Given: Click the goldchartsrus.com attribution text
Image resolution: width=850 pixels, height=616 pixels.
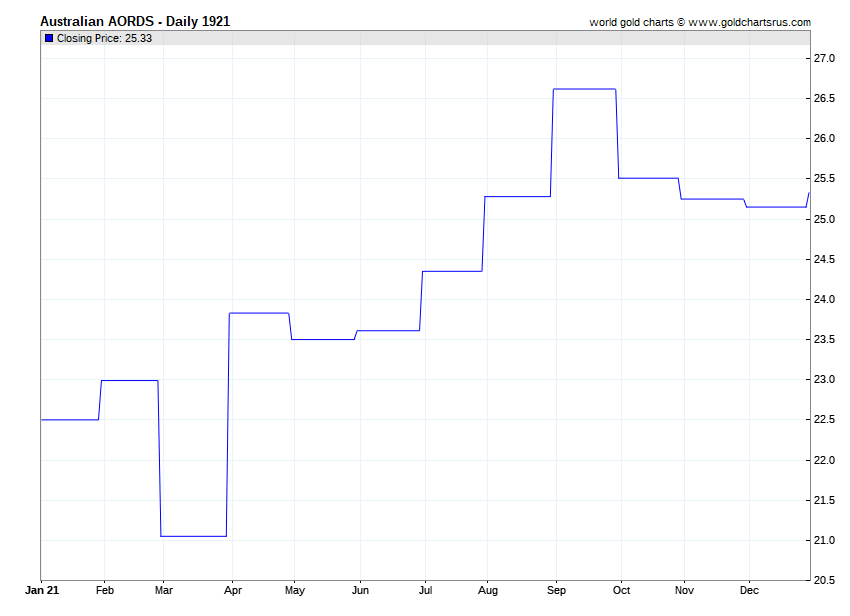Looking at the screenshot, I should tap(700, 22).
